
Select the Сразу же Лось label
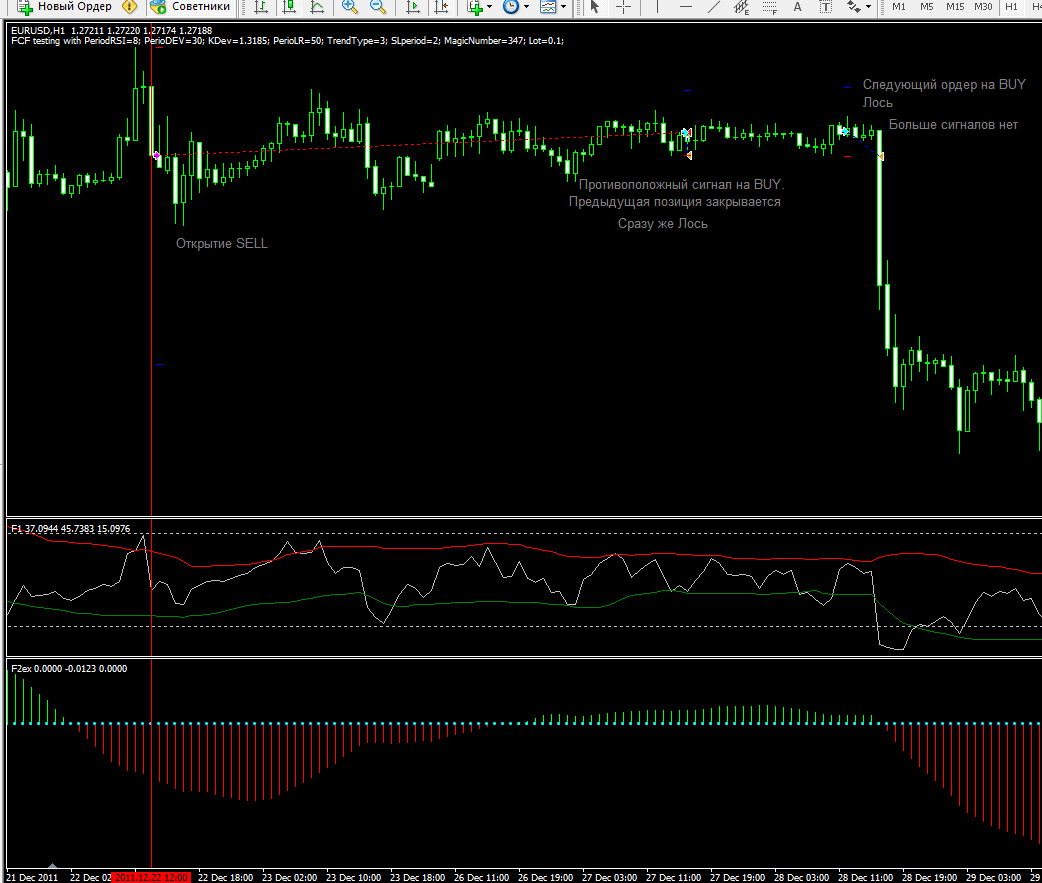[663, 224]
